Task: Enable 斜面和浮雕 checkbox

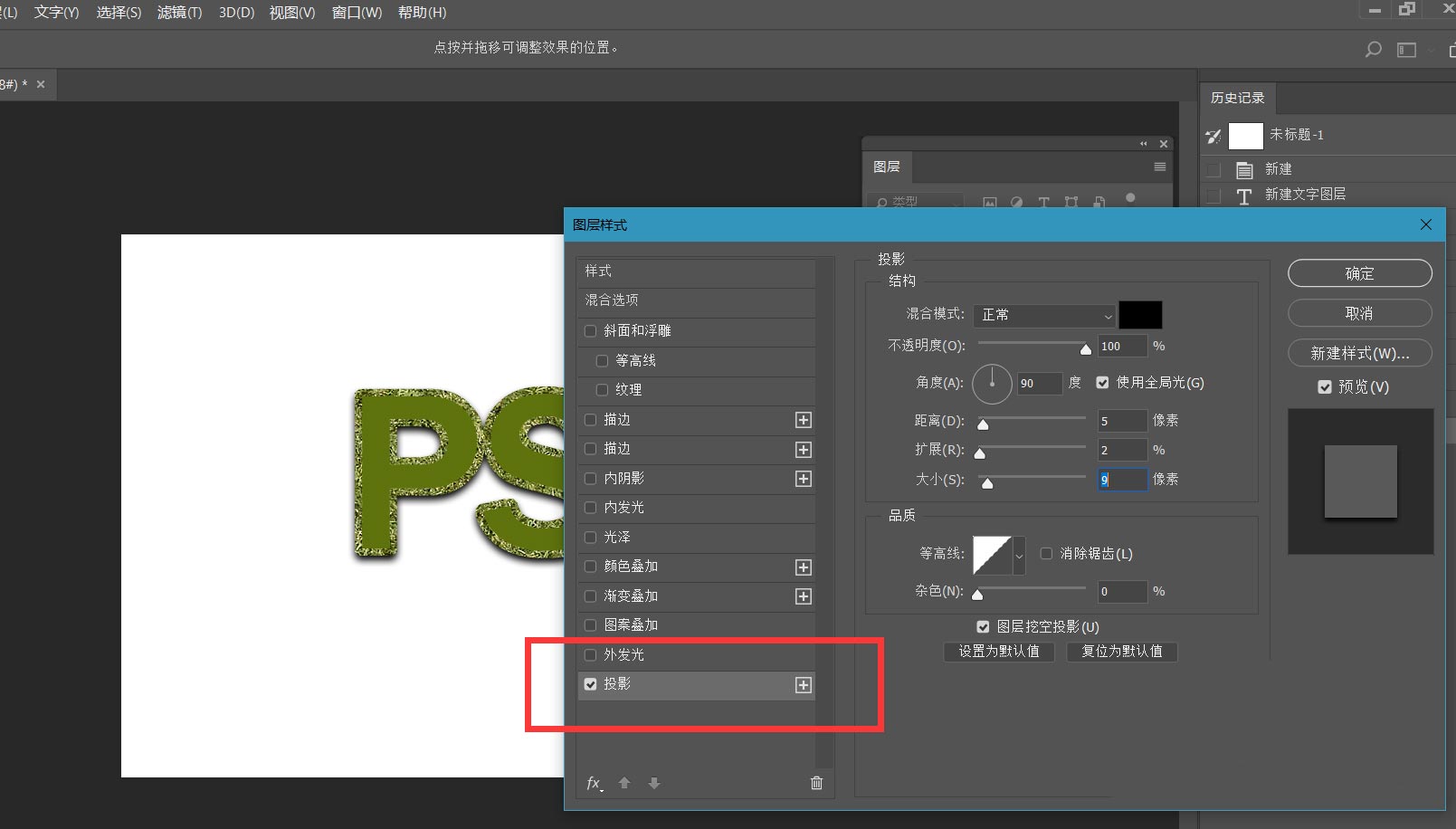Action: tap(591, 331)
